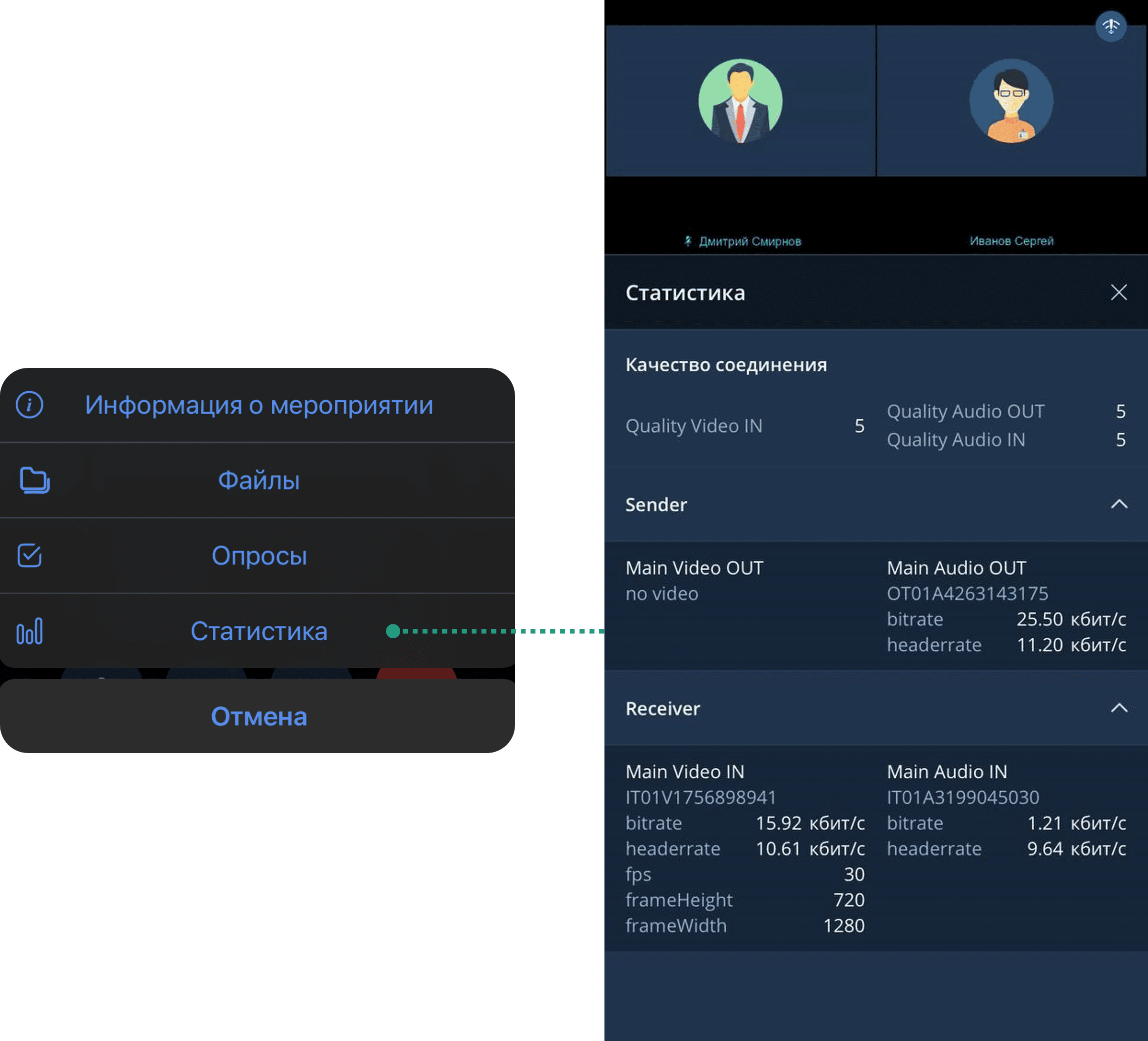
Task: Open the Опросы menu entry
Action: 259,555
